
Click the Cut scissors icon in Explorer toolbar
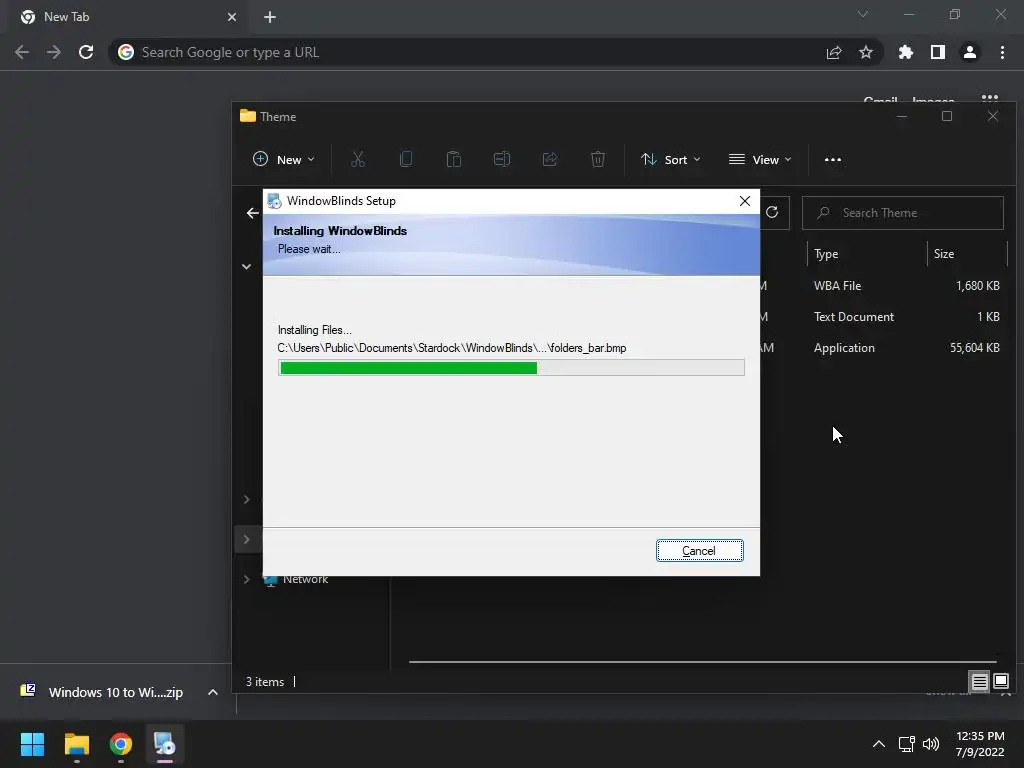point(358,159)
